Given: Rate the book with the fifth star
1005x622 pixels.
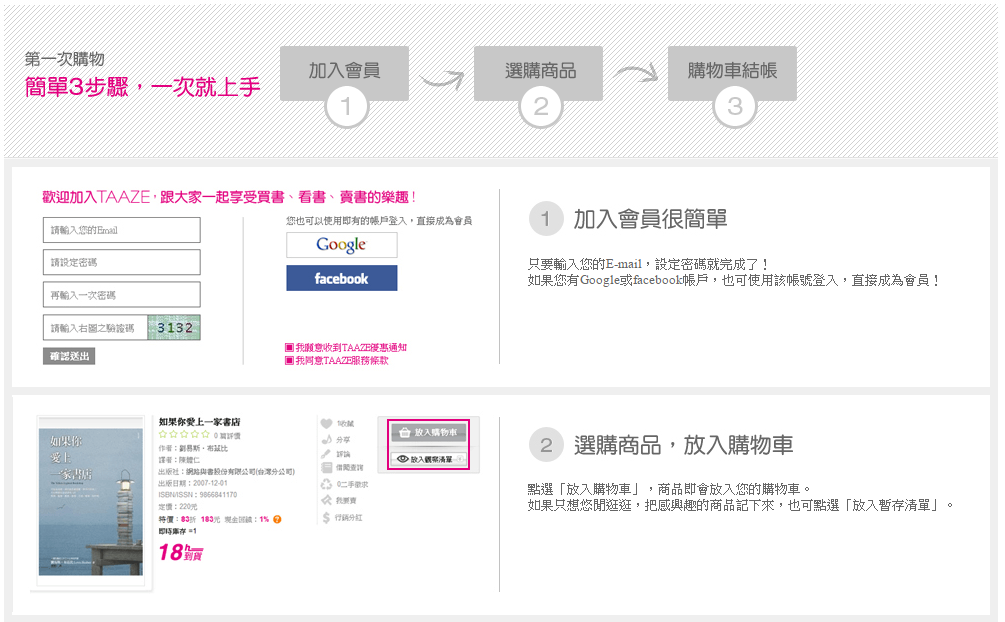Looking at the screenshot, I should pyautogui.click(x=205, y=435).
